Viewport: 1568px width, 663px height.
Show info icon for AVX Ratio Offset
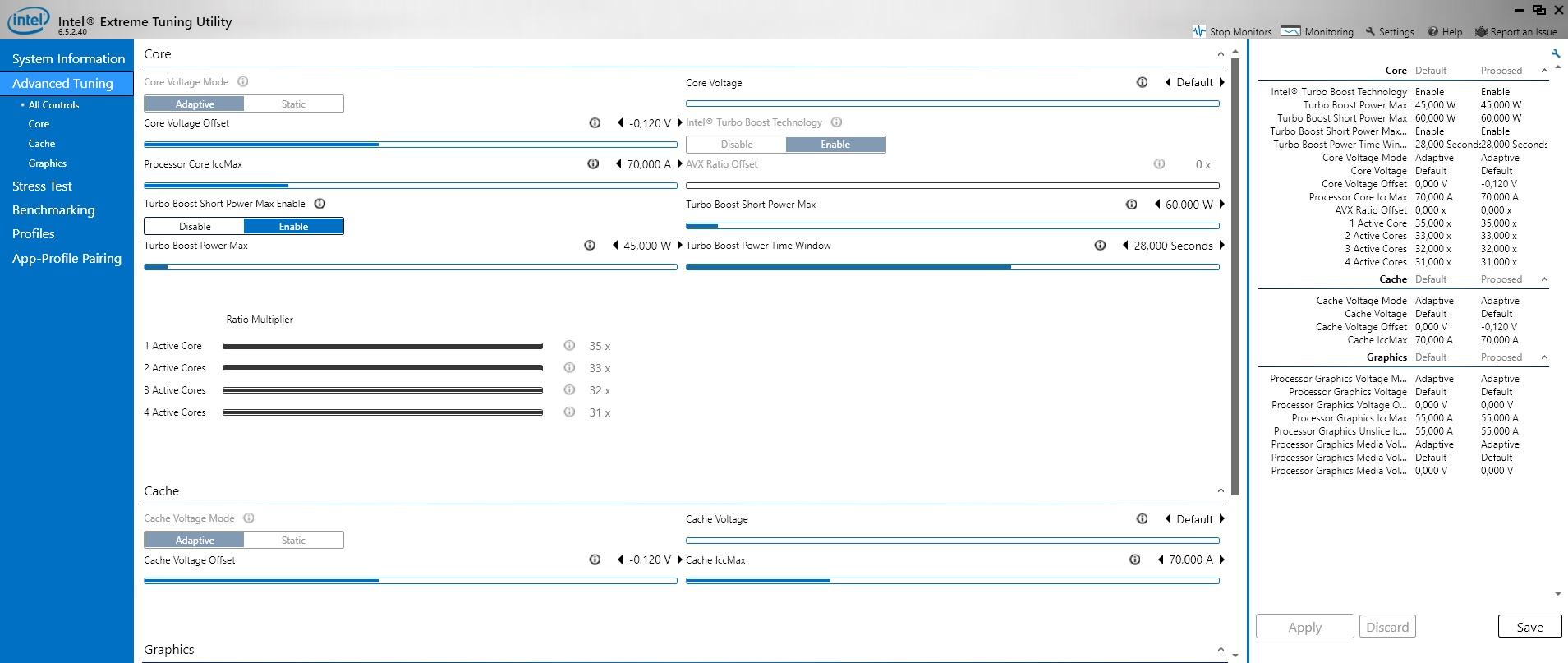point(1159,164)
